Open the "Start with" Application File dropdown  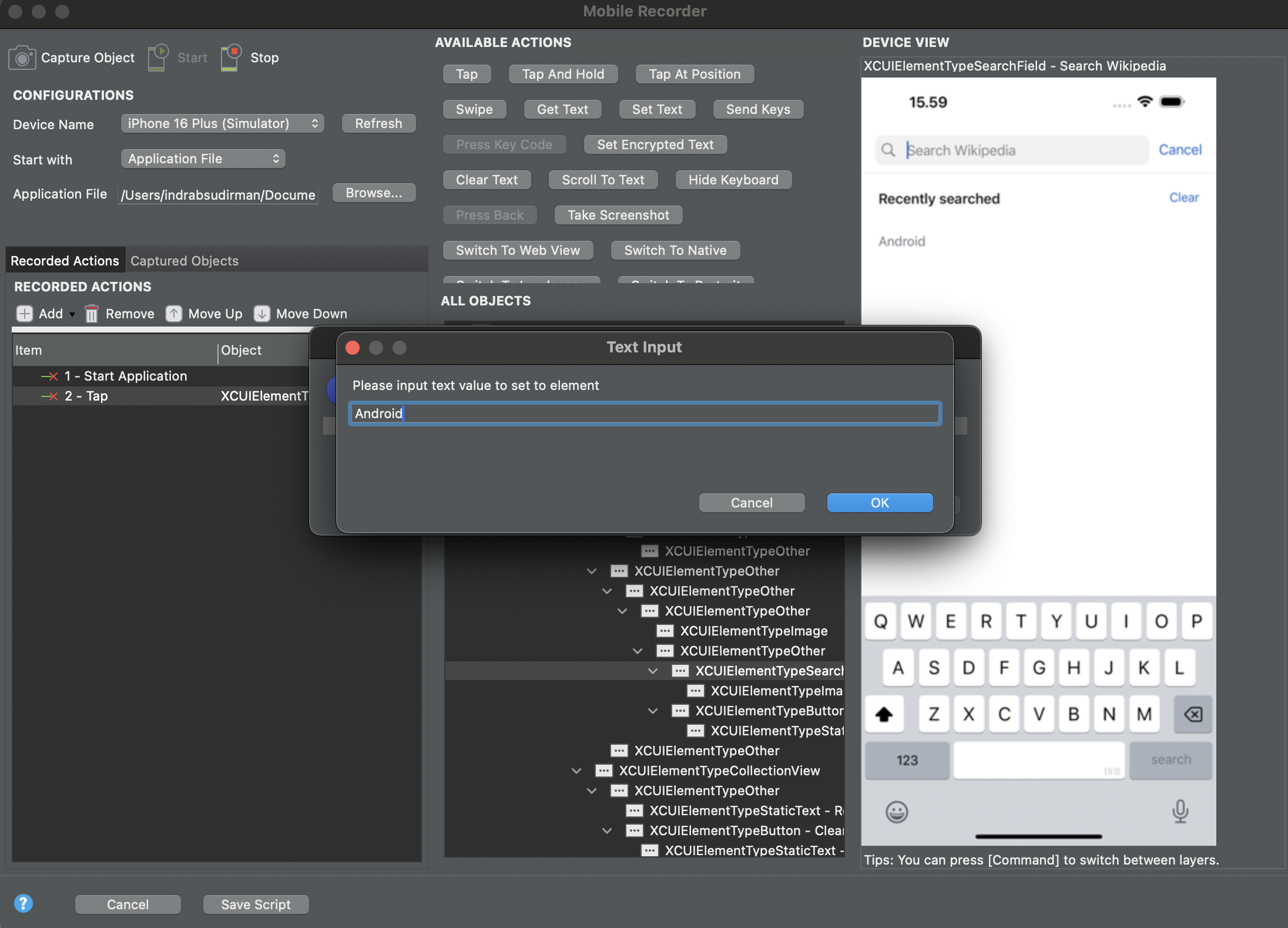202,158
